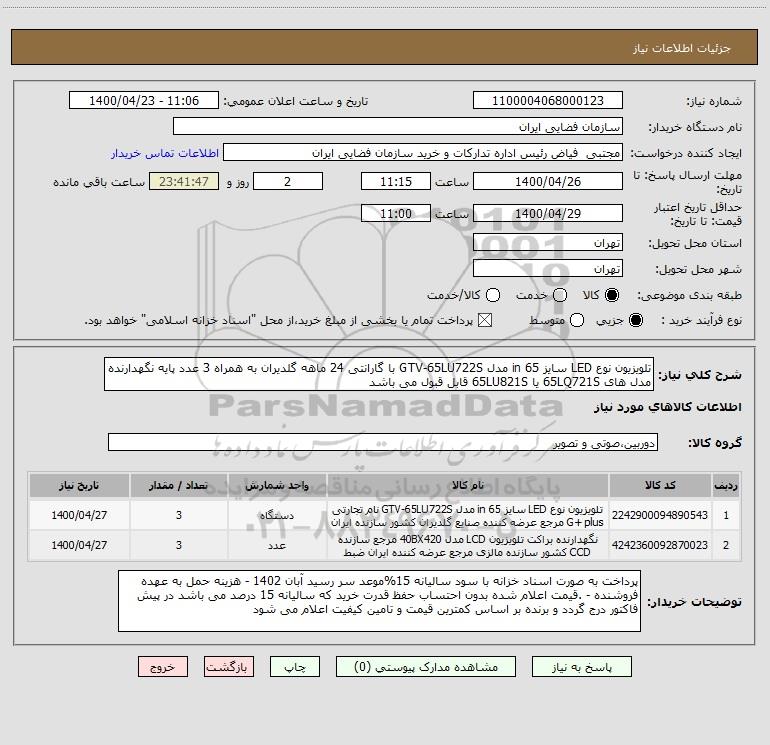This screenshot has height=745, width=770.
Task: Click the نام دستگاه خریدار field
Action: pyautogui.click(x=398, y=127)
